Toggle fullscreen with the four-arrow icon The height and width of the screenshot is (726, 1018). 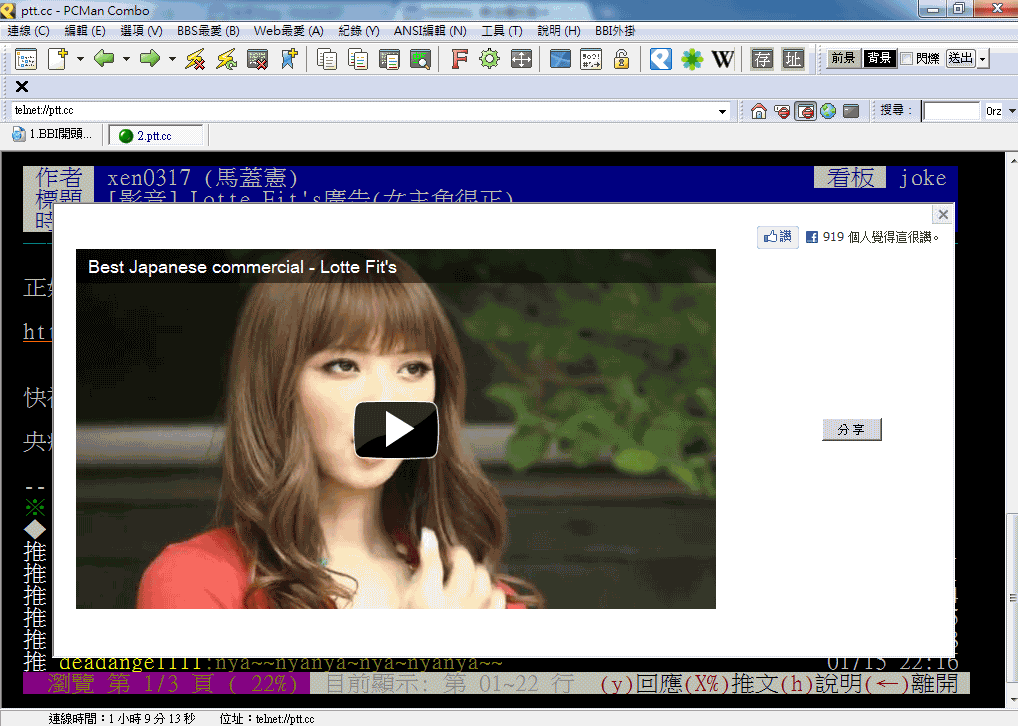pyautogui.click(x=521, y=59)
